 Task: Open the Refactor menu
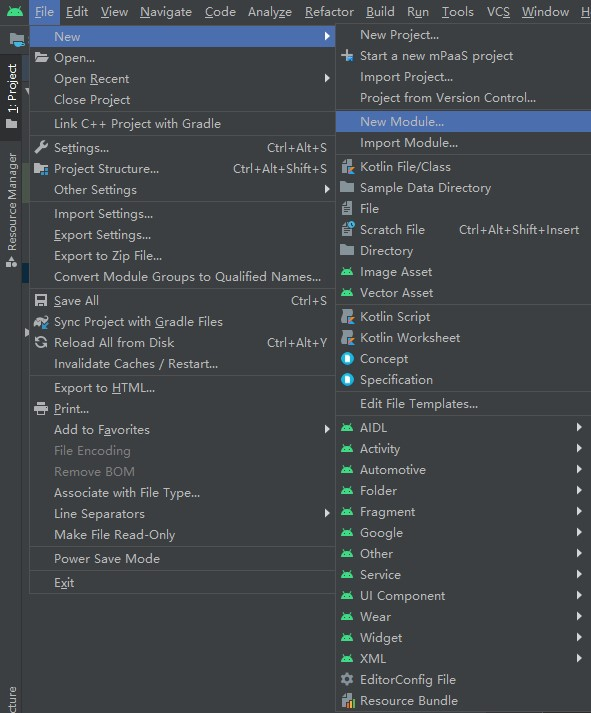[x=329, y=12]
